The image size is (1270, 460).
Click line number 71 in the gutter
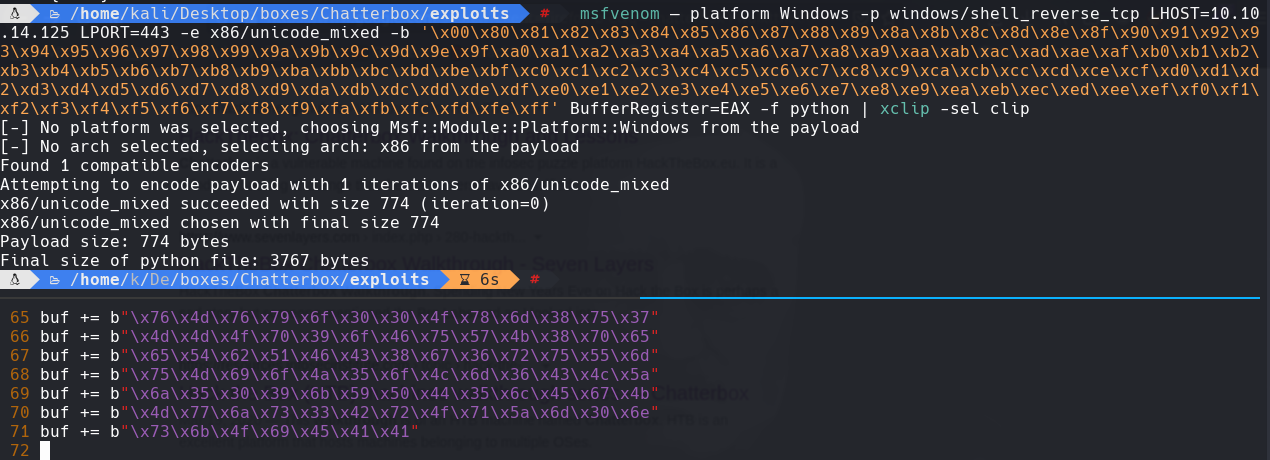pyautogui.click(x=20, y=431)
